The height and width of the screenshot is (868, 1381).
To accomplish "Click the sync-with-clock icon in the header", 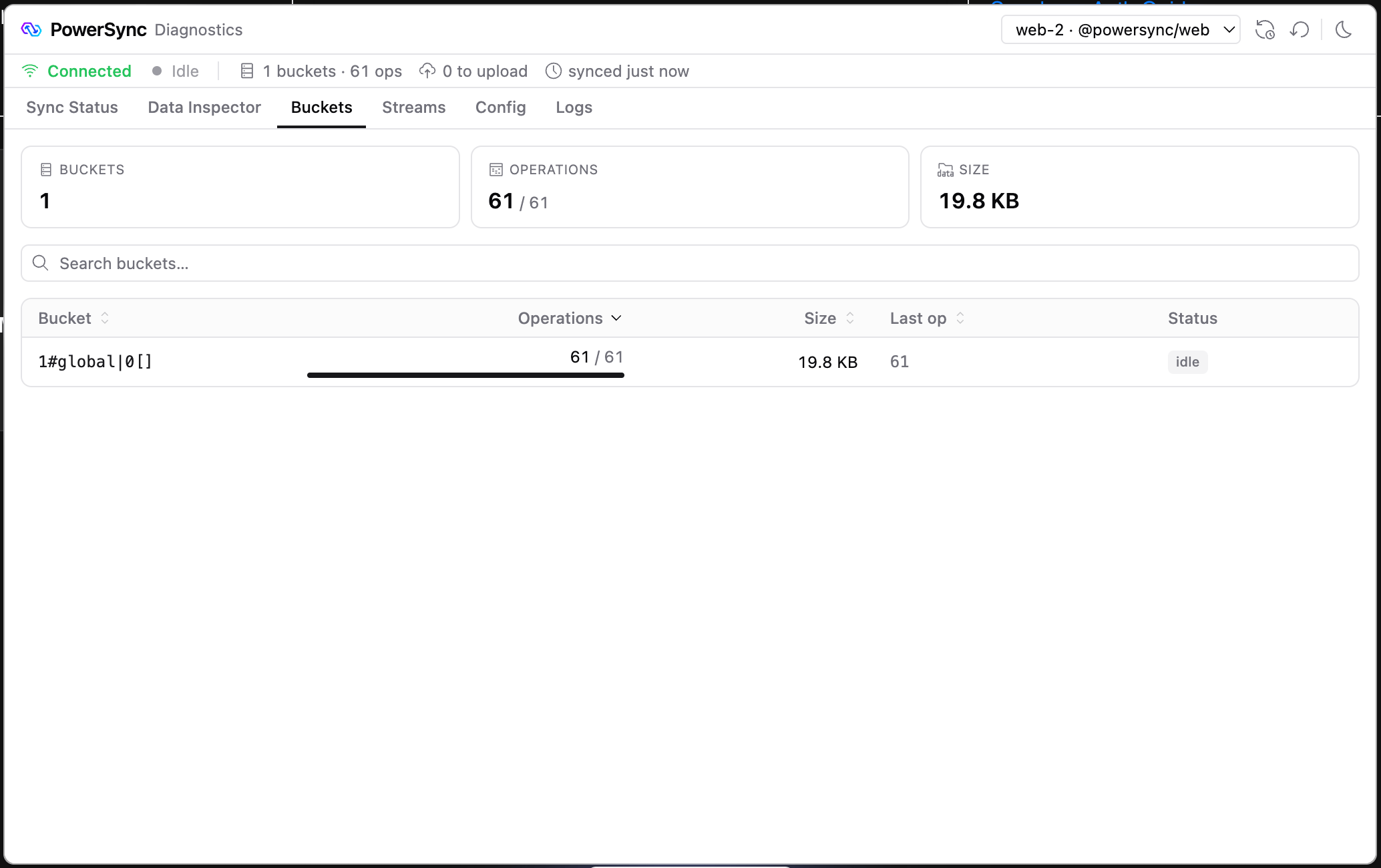I will coord(1265,30).
